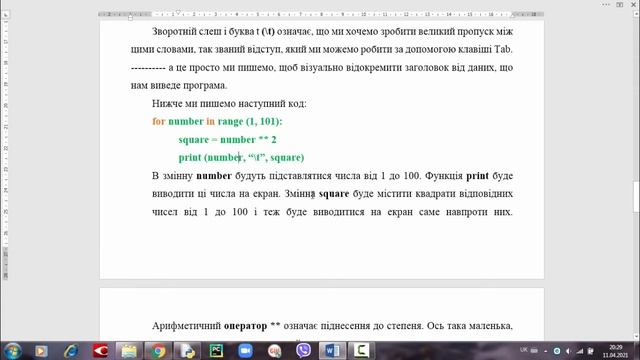Viewport: 640px width, 360px height.
Task: Click "print" at the start of the code line
Action: pos(190,158)
